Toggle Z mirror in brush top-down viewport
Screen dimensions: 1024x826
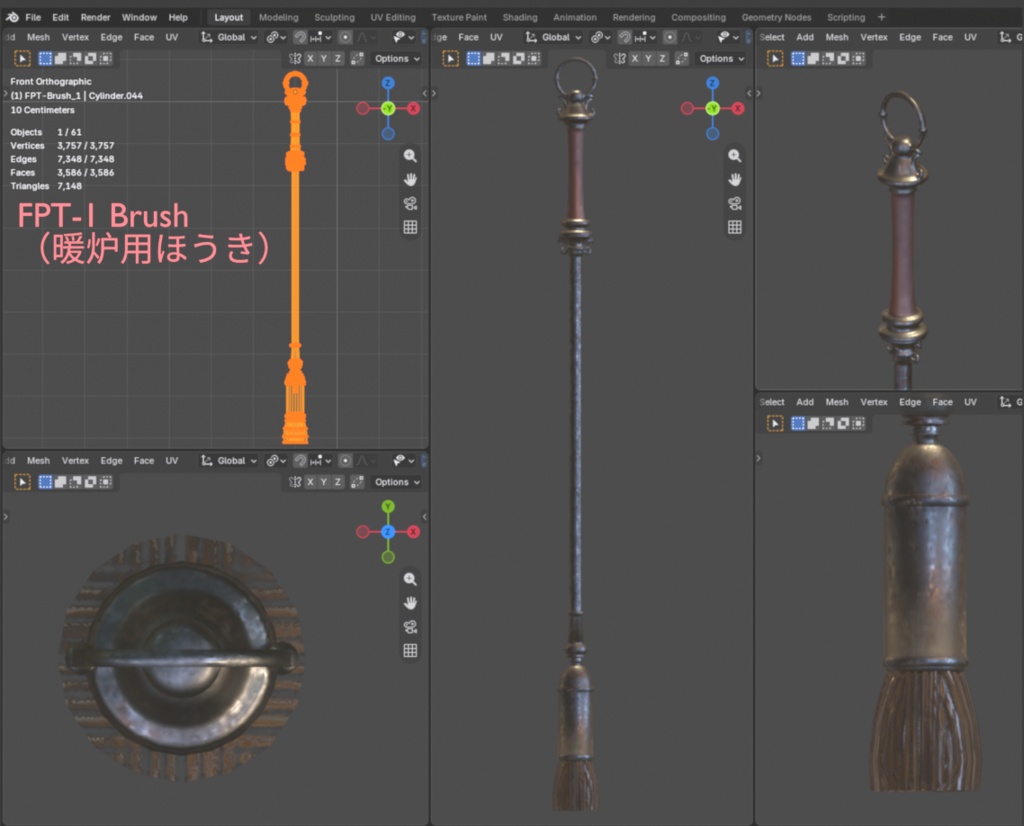tap(338, 482)
